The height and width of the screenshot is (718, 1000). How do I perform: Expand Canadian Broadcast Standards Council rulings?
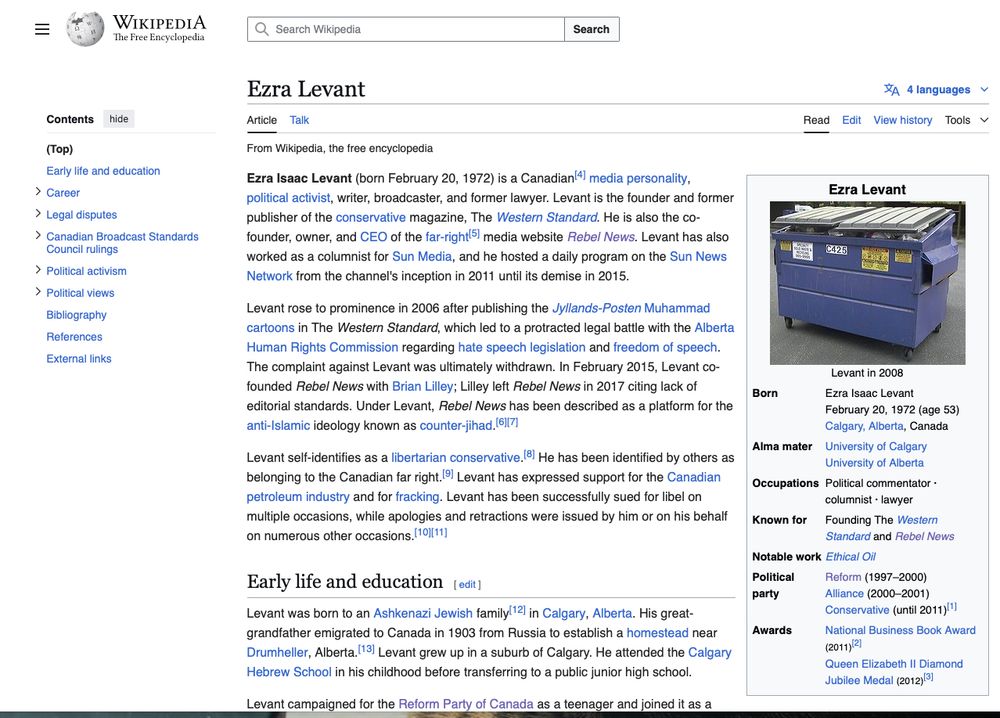[38, 235]
